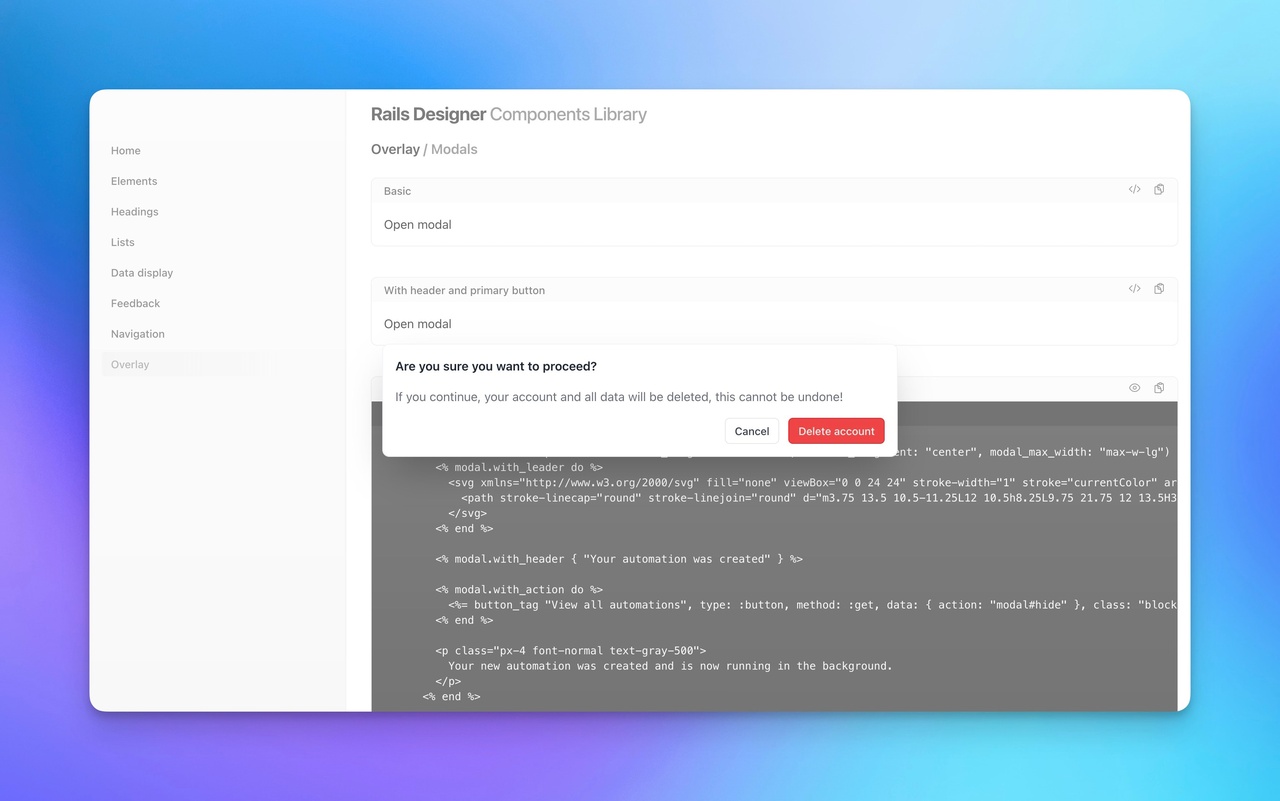Select the code toggle icon on the second example
The width and height of the screenshot is (1280, 801).
tap(1134, 288)
